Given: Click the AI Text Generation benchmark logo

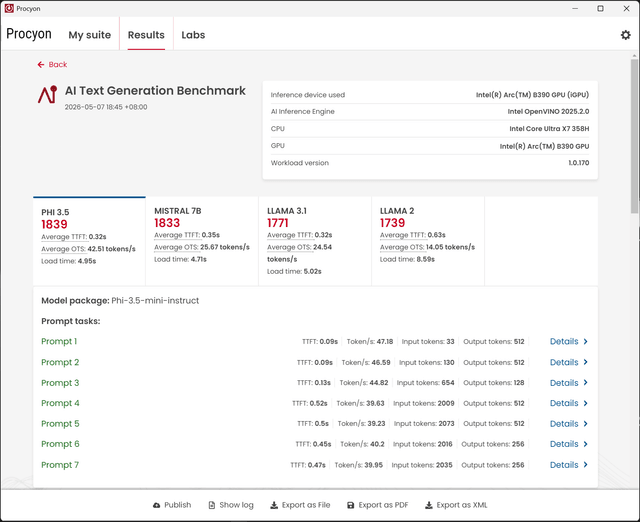Looking at the screenshot, I should (48, 94).
